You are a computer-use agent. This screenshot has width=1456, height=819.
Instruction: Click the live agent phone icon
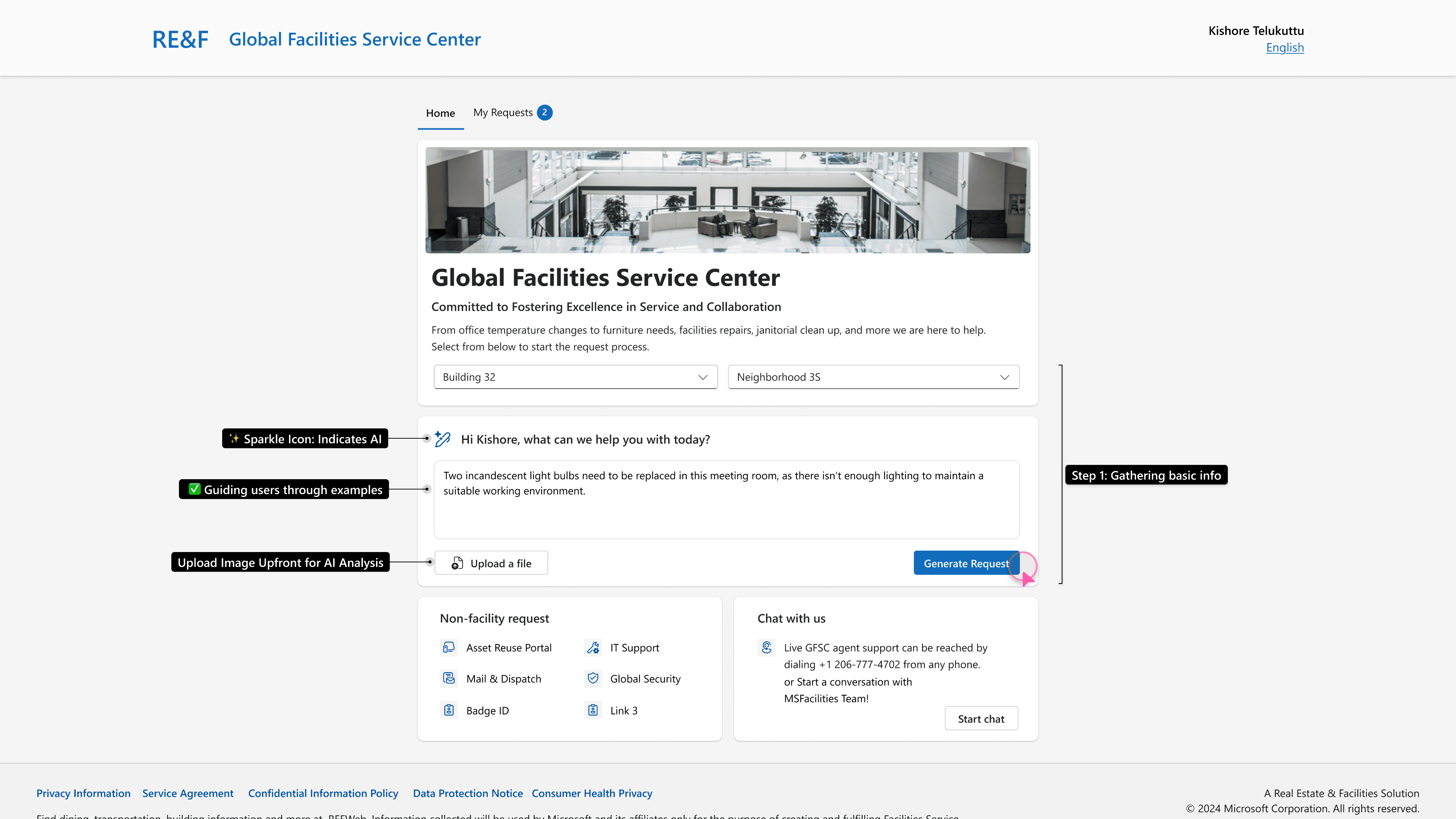tap(766, 647)
